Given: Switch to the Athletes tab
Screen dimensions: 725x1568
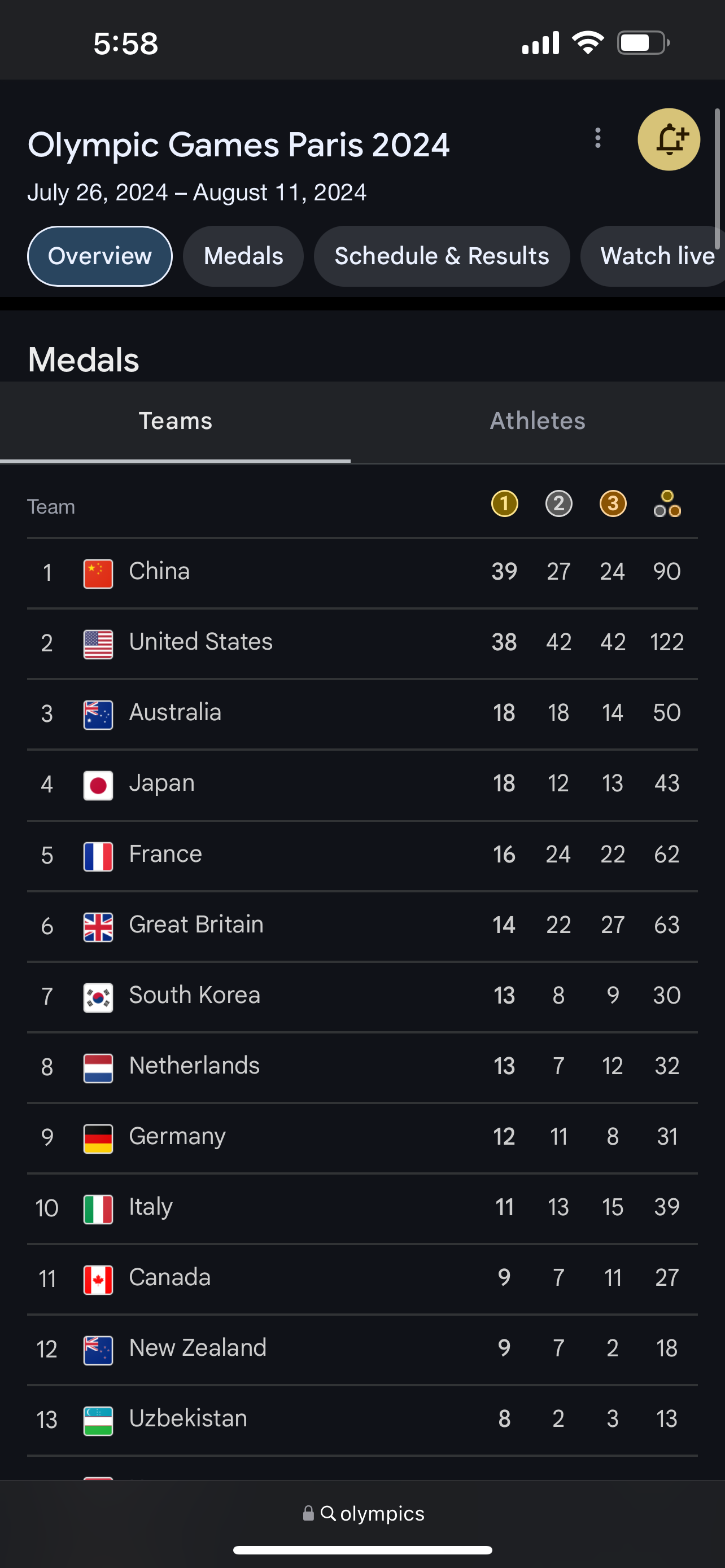Looking at the screenshot, I should click(538, 421).
